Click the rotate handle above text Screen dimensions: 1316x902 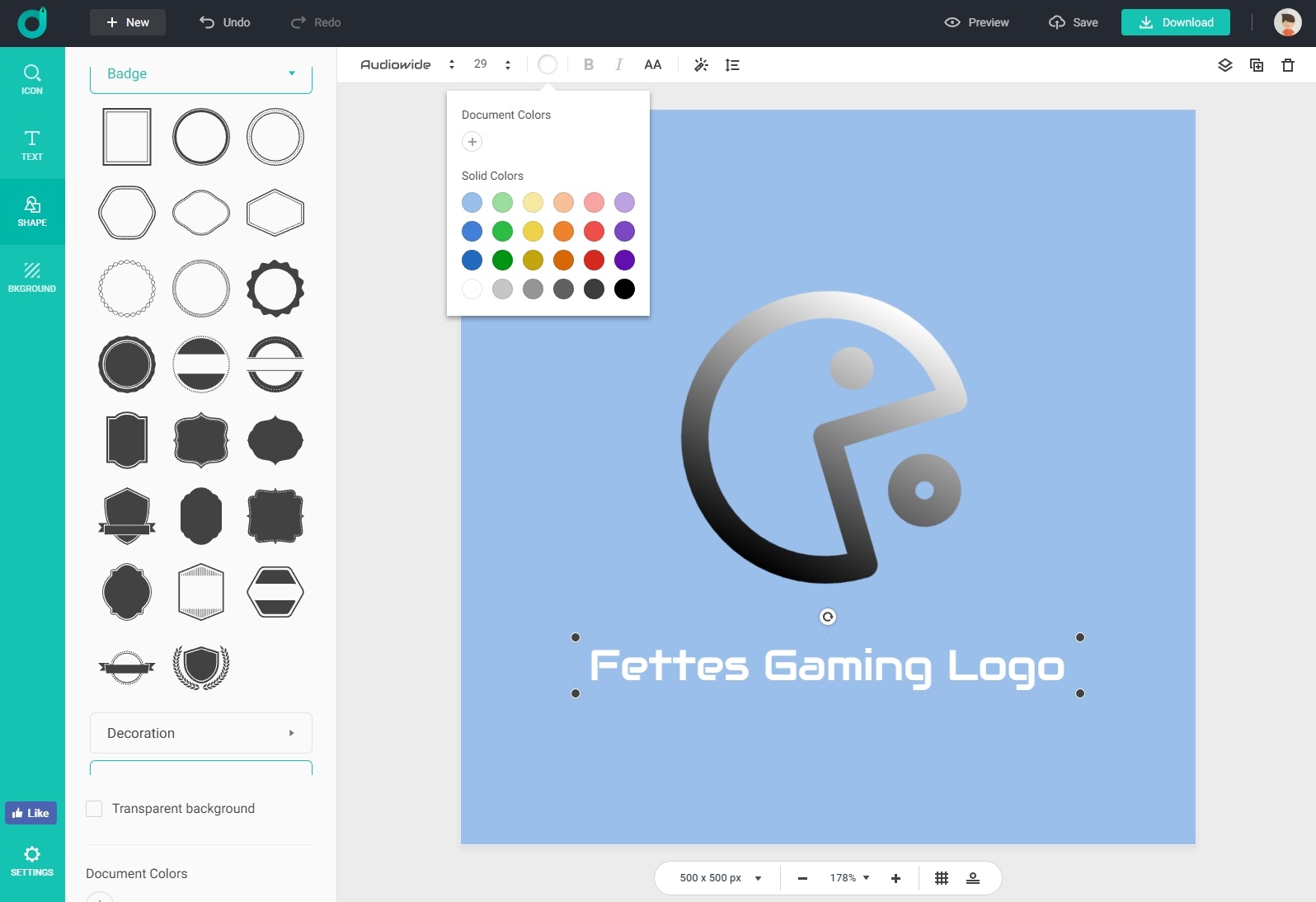828,617
